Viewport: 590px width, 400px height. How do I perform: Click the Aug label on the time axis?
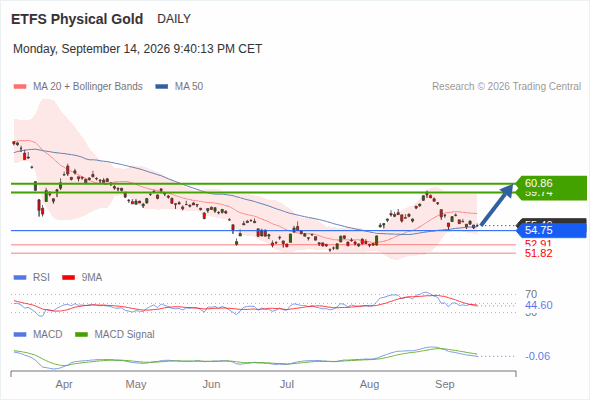coord(369,385)
